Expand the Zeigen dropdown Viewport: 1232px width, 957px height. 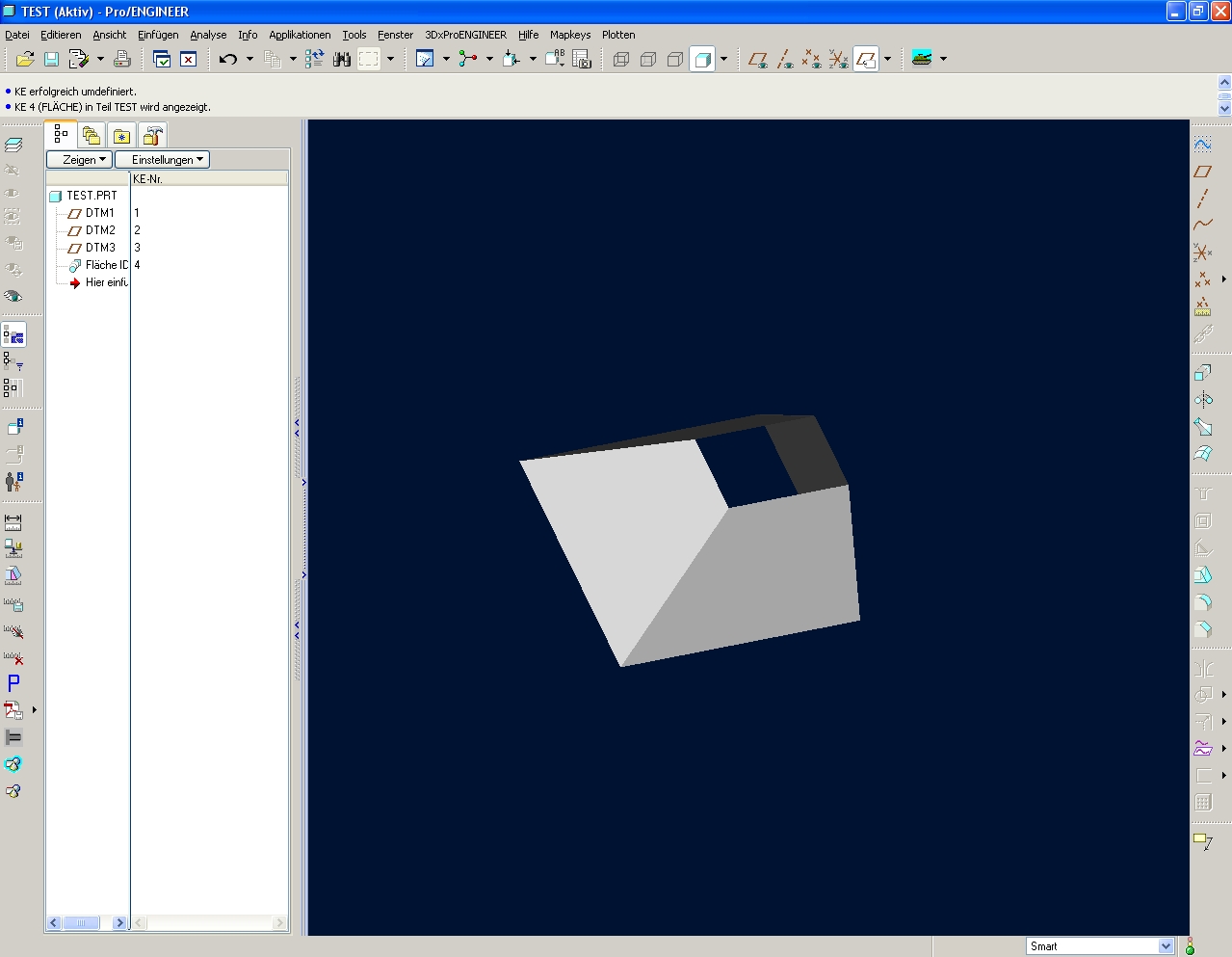pyautogui.click(x=80, y=160)
